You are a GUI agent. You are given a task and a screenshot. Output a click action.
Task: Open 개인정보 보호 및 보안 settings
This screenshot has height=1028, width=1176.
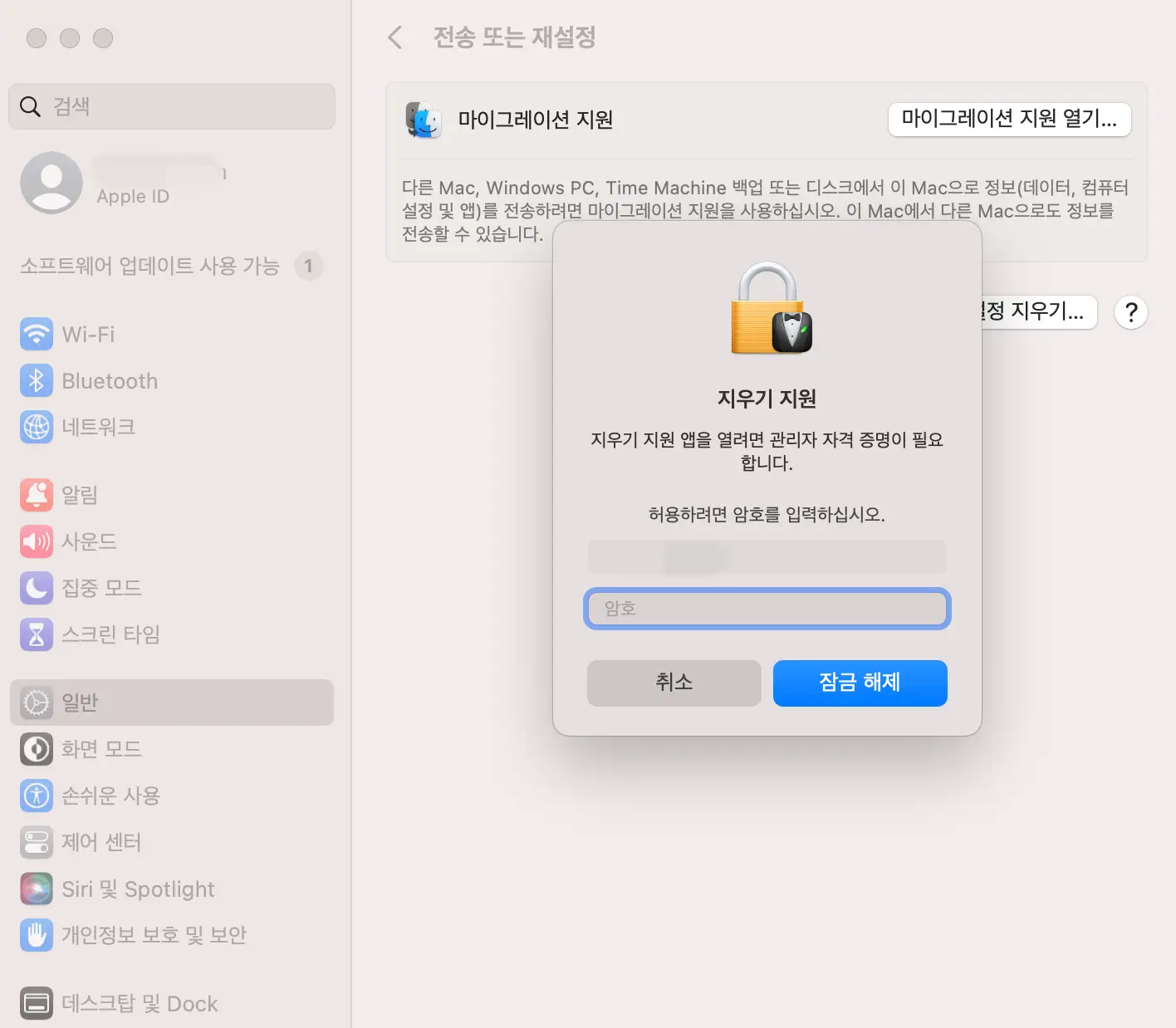[x=154, y=935]
